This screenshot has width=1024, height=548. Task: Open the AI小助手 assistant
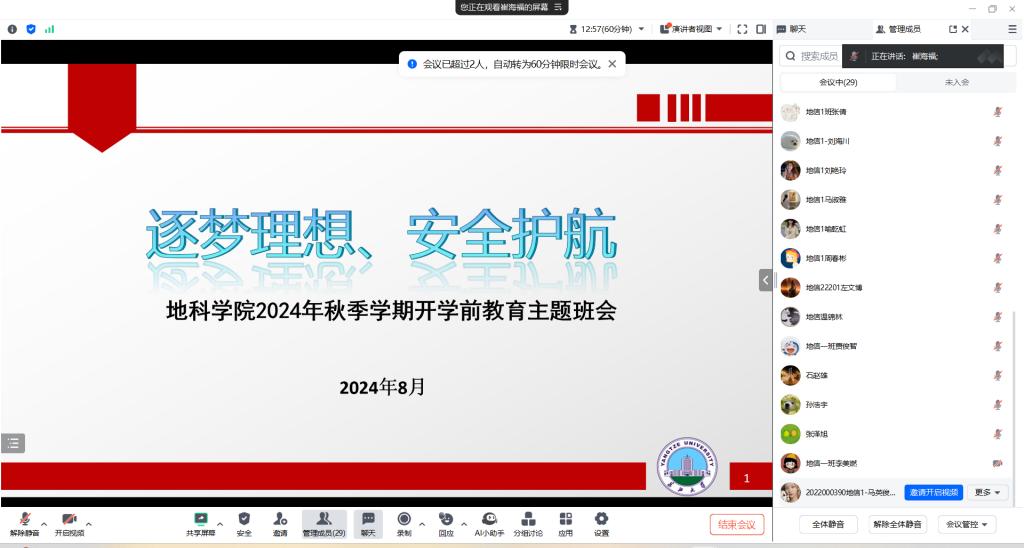489,523
